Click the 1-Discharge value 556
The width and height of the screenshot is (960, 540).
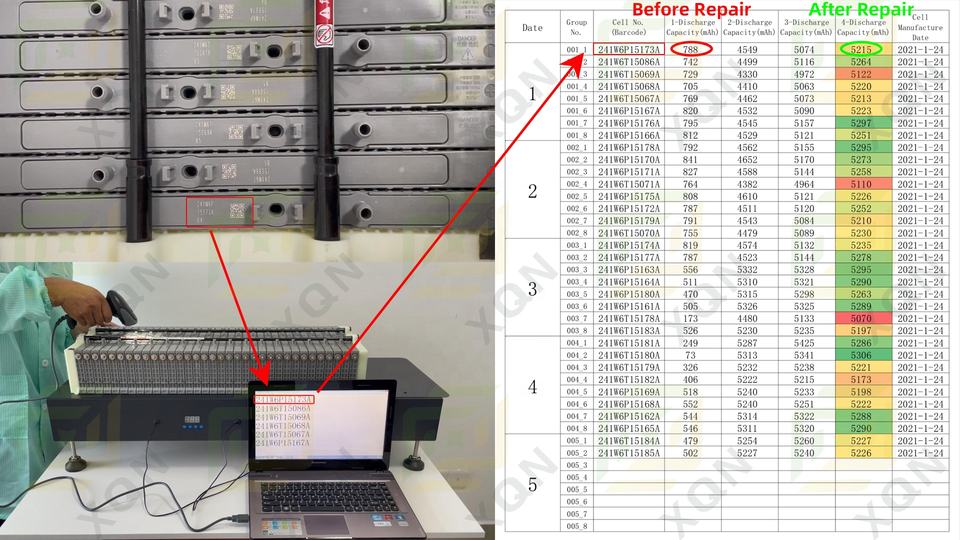(x=691, y=270)
